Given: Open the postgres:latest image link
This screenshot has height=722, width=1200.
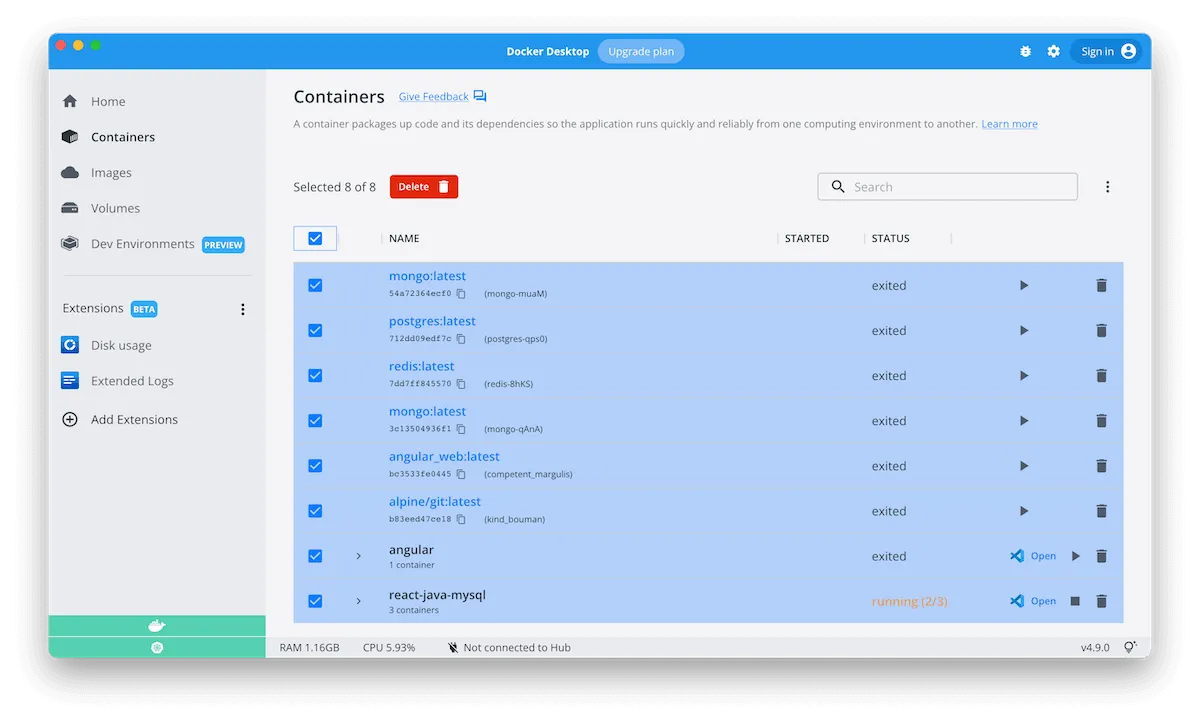Looking at the screenshot, I should (432, 321).
